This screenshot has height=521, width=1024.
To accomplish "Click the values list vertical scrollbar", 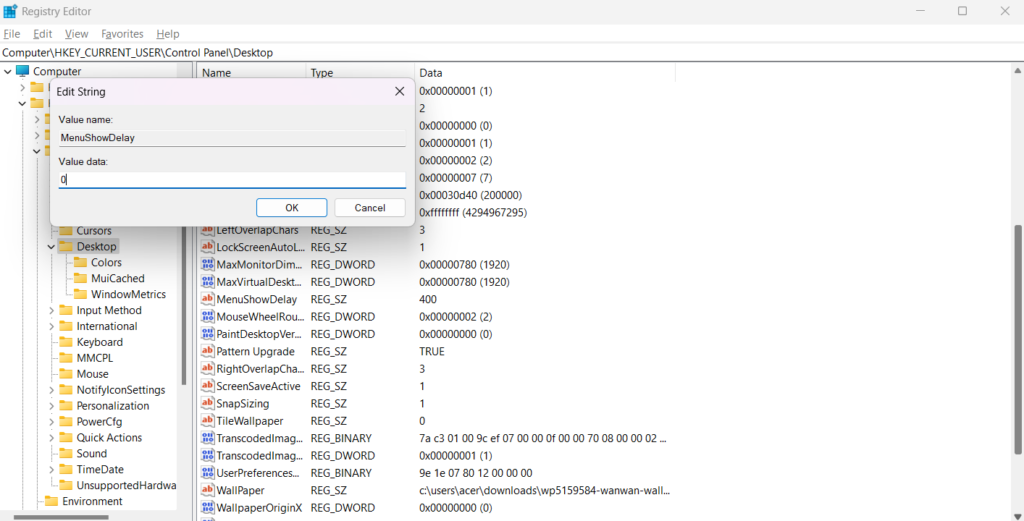I will tap(1017, 338).
